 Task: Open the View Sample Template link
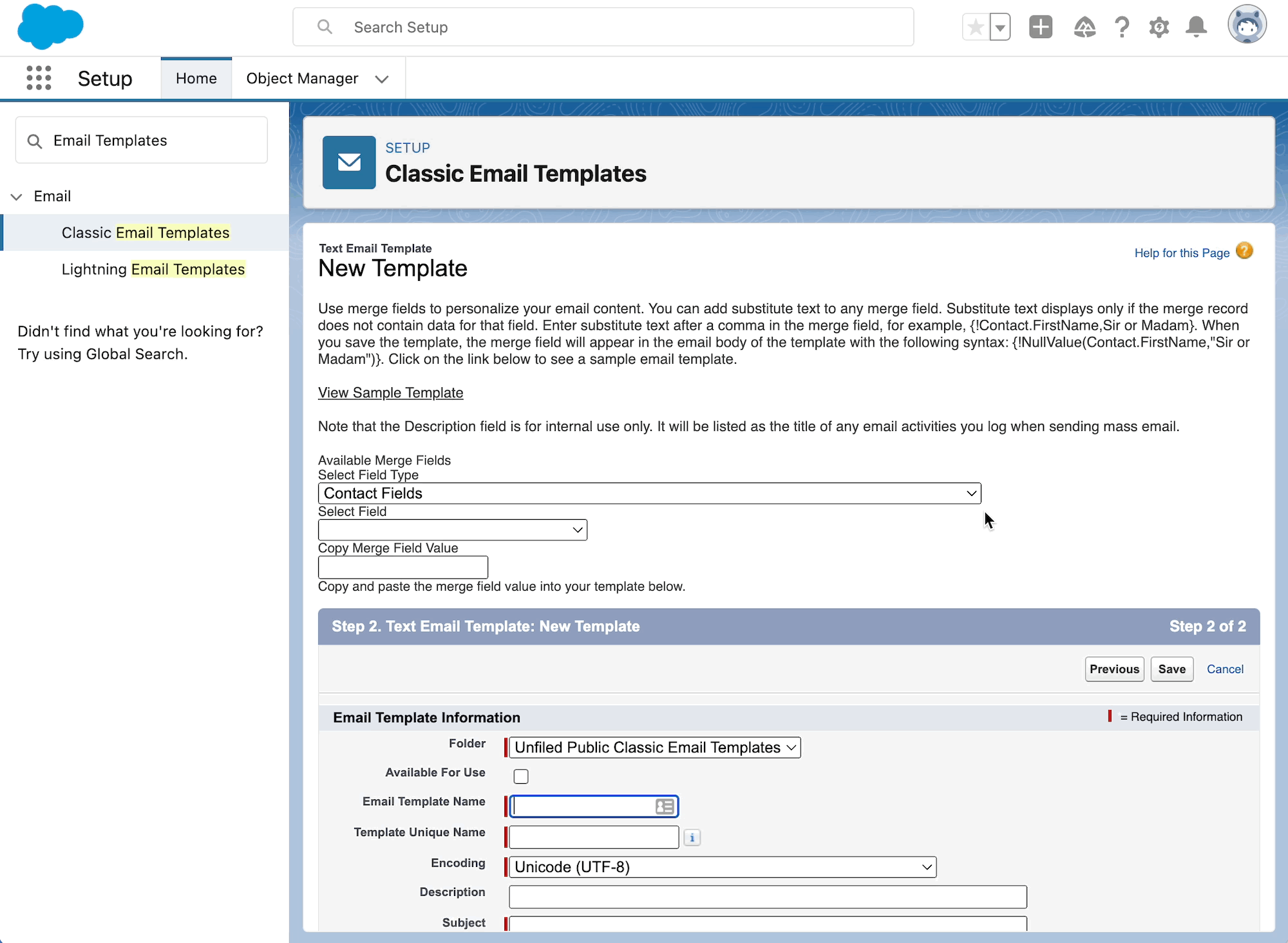click(x=391, y=393)
